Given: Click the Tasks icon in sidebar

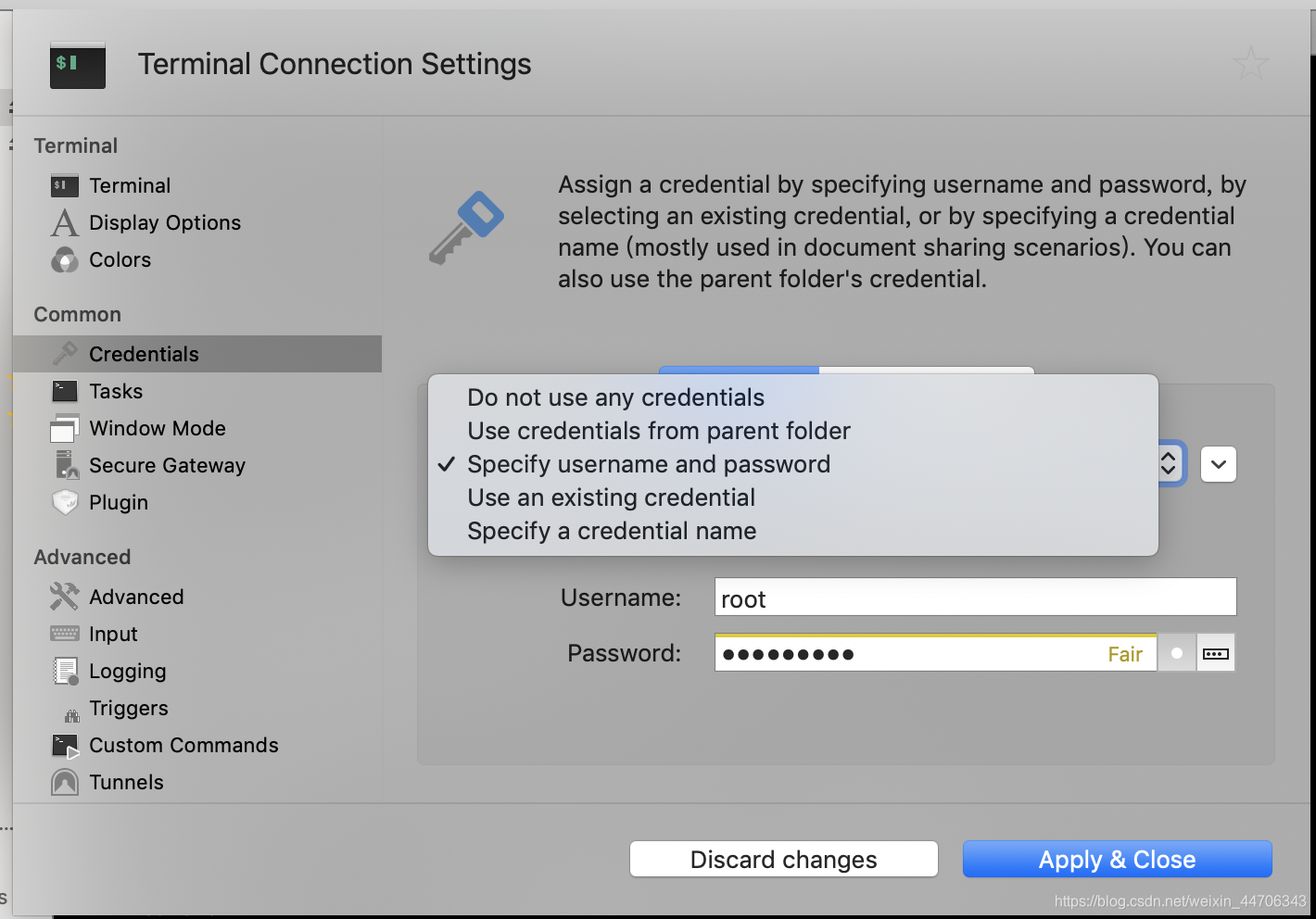Looking at the screenshot, I should click(x=65, y=391).
